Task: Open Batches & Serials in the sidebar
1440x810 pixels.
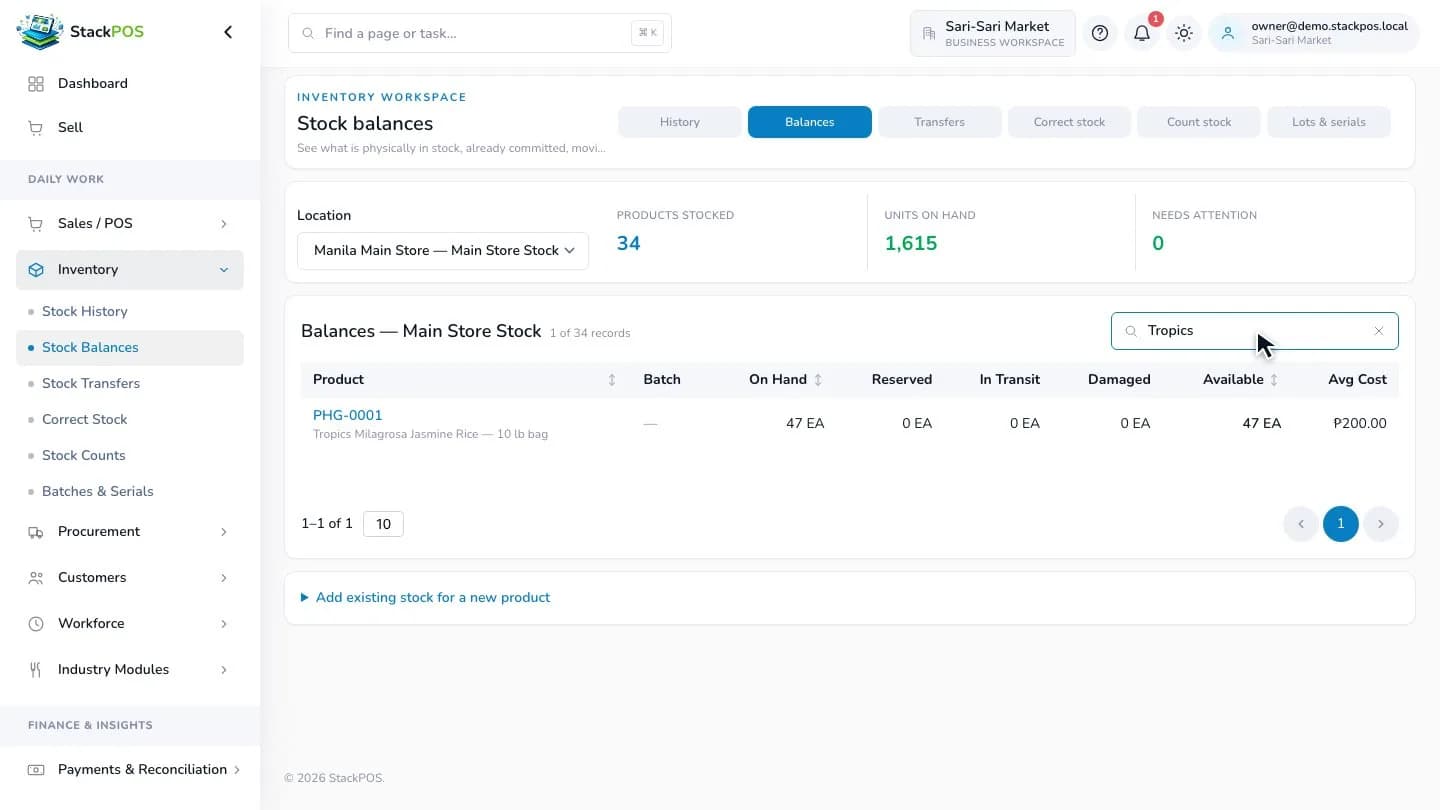Action: tap(130, 492)
